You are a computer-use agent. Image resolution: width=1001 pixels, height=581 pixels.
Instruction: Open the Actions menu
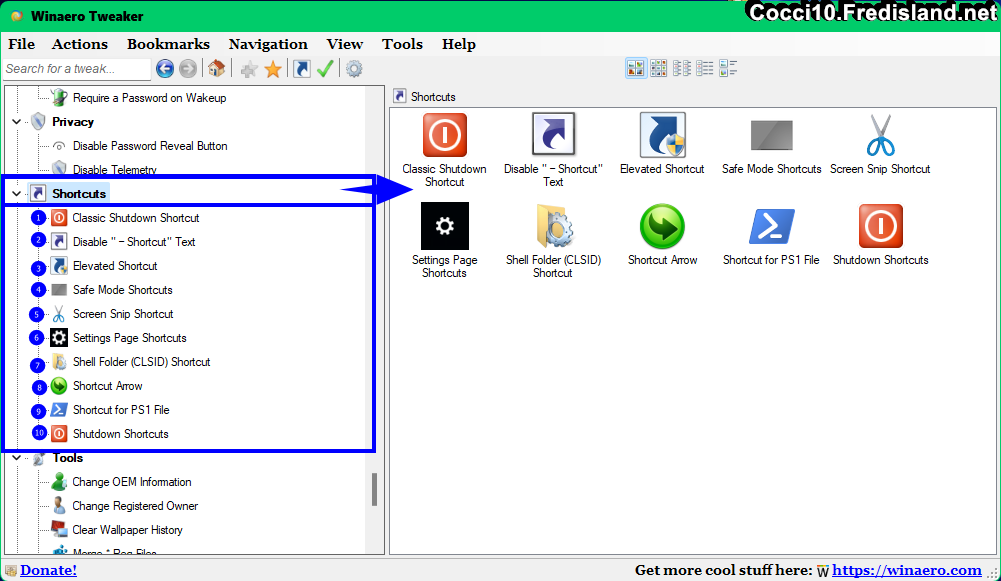tap(80, 44)
